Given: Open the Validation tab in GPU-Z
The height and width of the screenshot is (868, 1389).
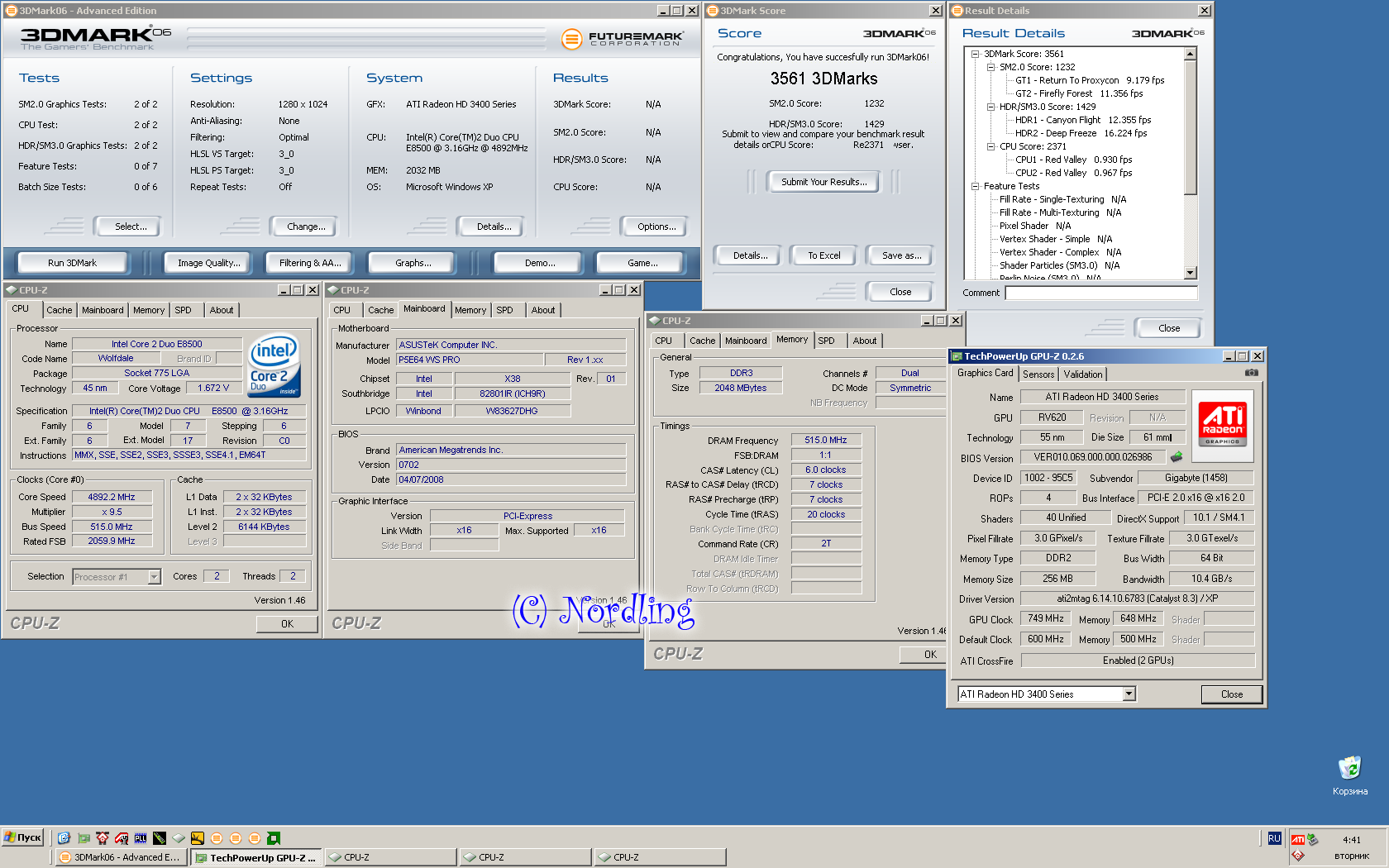Looking at the screenshot, I should tap(1082, 374).
